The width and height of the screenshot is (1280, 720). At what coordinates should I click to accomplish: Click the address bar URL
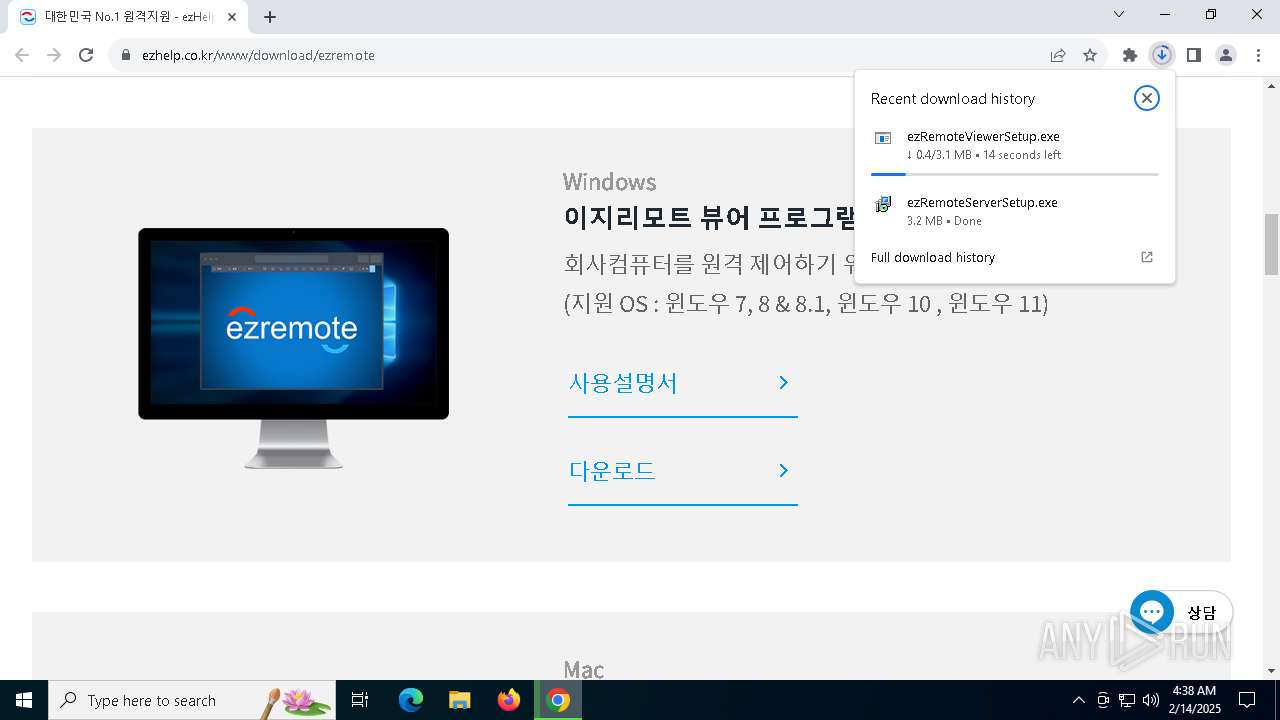(x=258, y=55)
